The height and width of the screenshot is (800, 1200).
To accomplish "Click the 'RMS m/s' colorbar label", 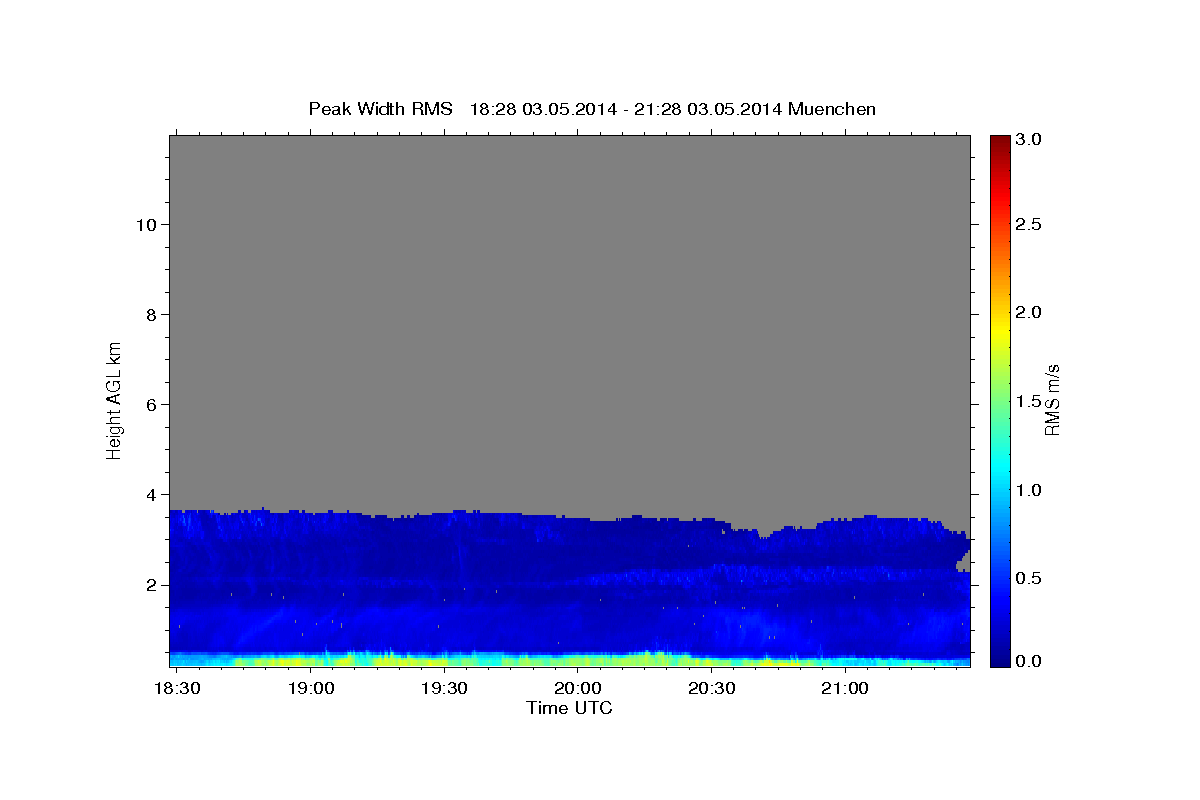I will (1051, 400).
